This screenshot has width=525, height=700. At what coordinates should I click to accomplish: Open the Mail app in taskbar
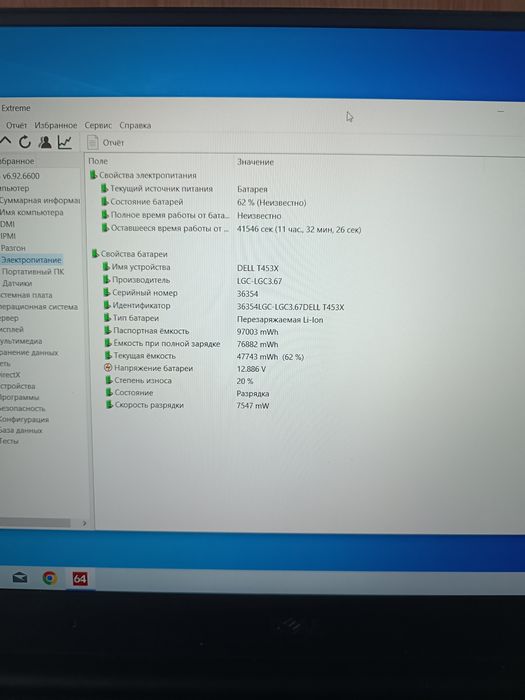[20, 578]
